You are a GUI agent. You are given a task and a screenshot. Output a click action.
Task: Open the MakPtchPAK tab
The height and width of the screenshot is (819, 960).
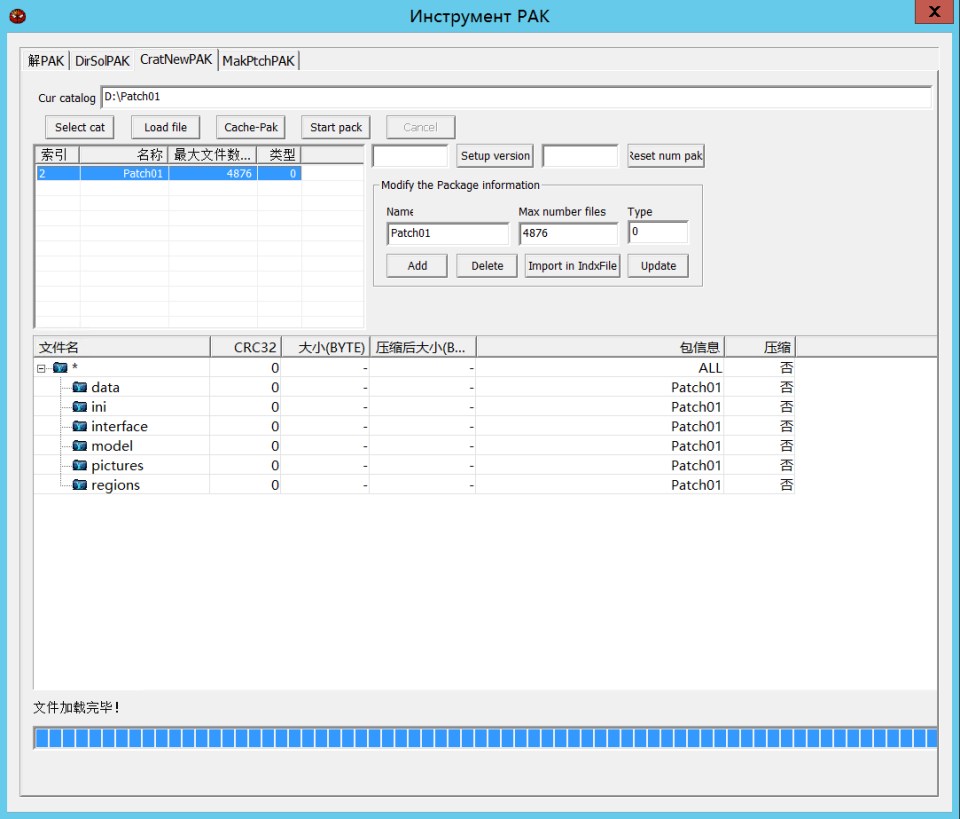pos(258,61)
